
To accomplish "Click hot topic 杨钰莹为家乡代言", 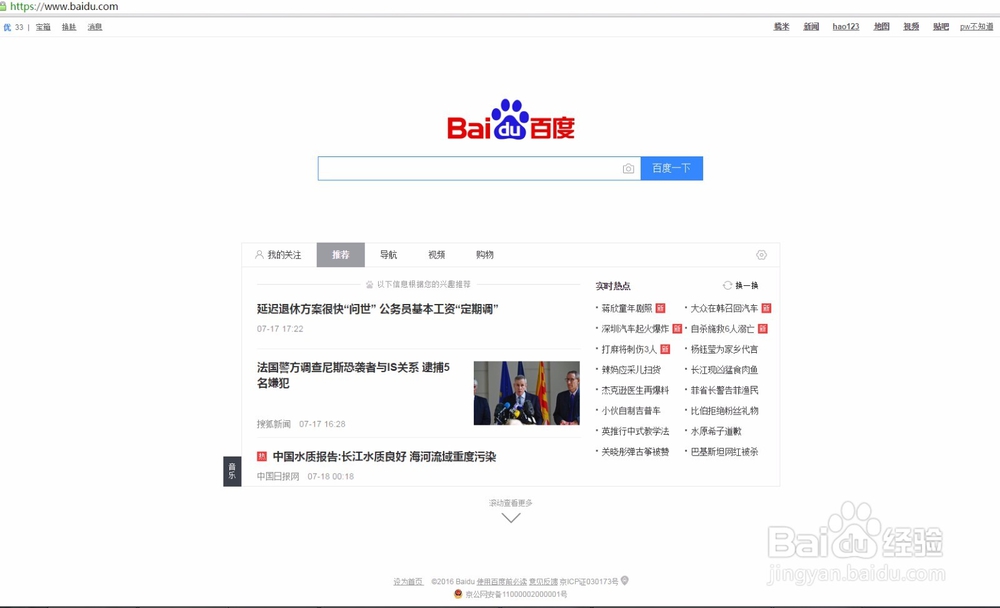I will 724,349.
